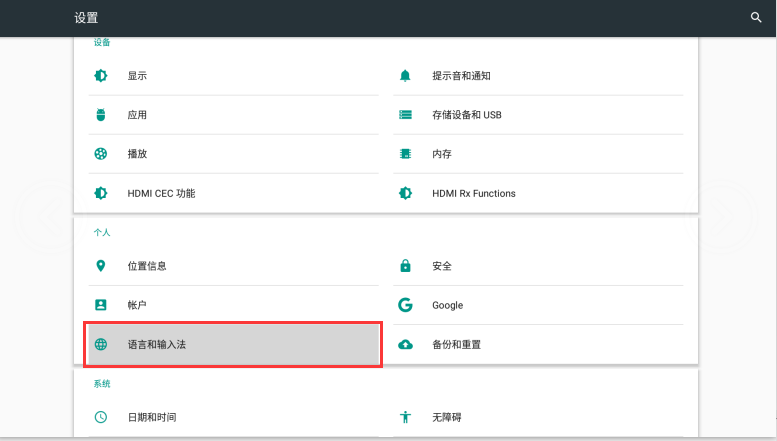The width and height of the screenshot is (777, 441).
Task: Click the film reel icon beside 播放
Action: coord(100,154)
